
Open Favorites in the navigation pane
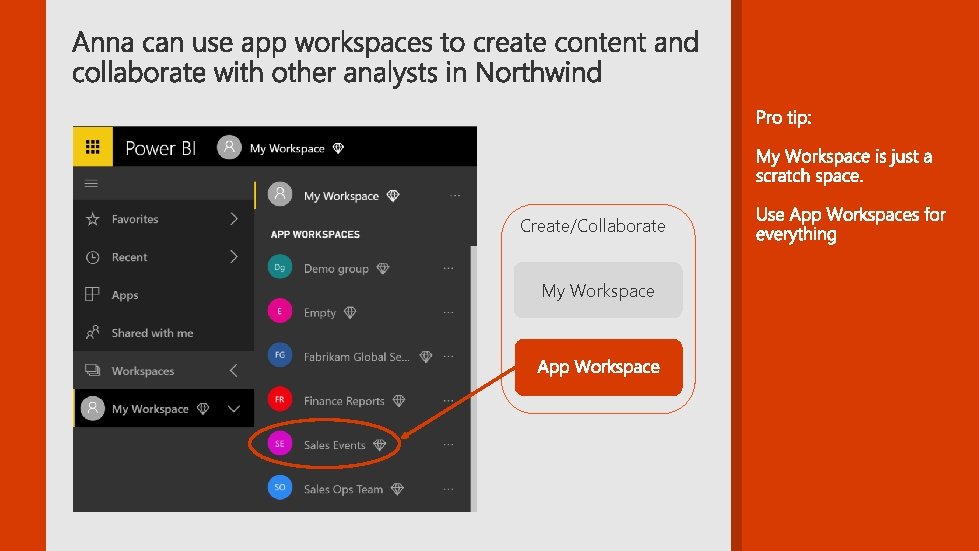point(164,219)
